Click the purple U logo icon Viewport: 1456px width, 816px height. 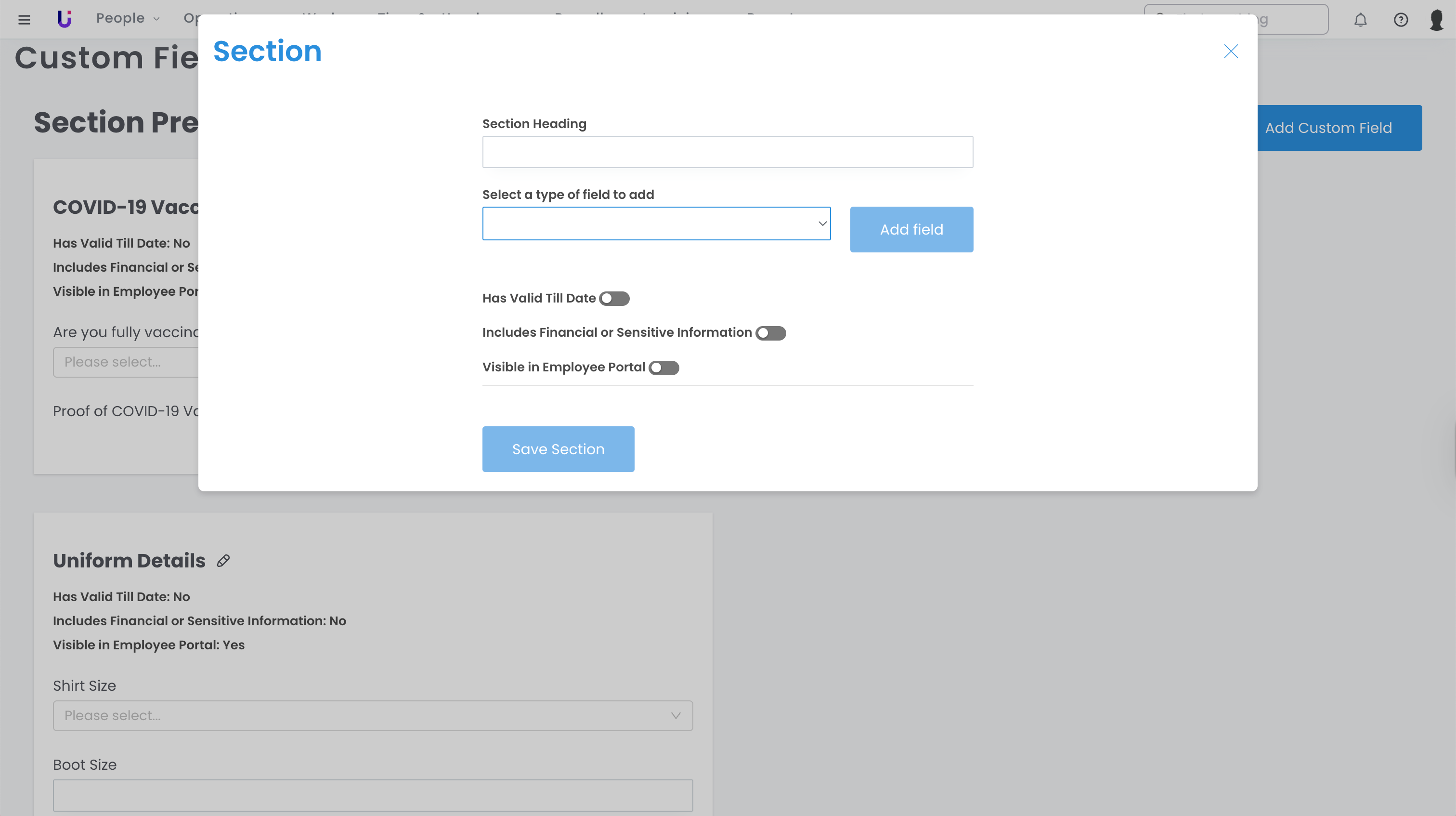click(65, 19)
